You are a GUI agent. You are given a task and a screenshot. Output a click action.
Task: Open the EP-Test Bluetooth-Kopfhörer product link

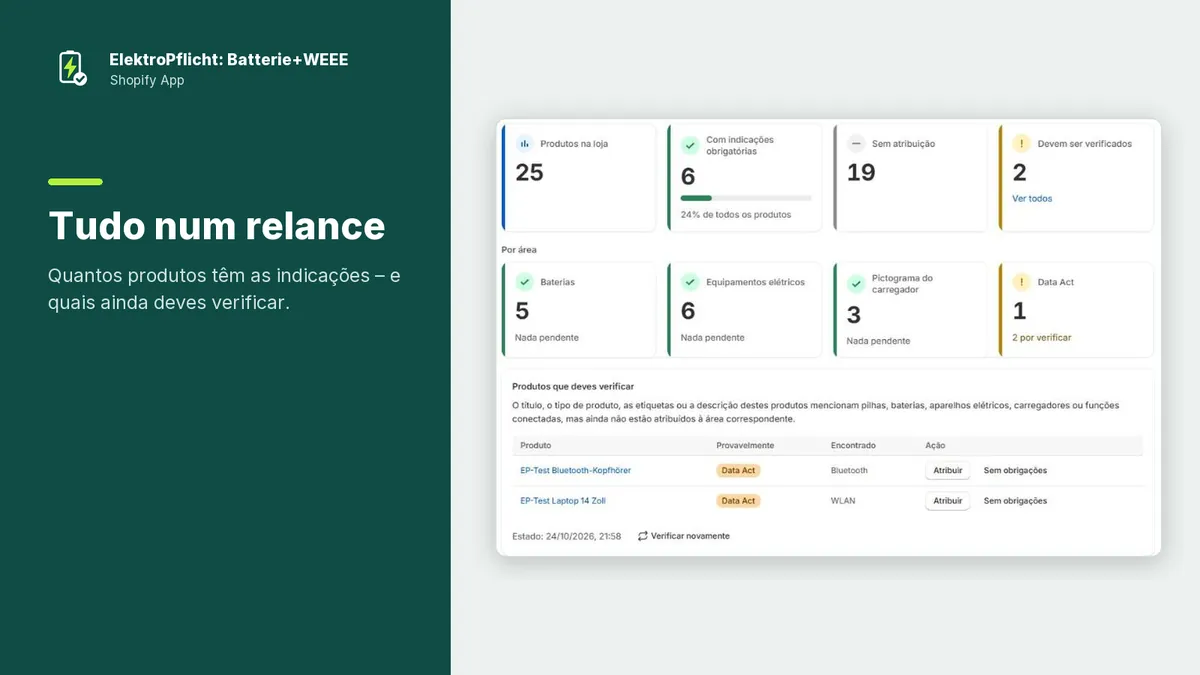click(575, 470)
